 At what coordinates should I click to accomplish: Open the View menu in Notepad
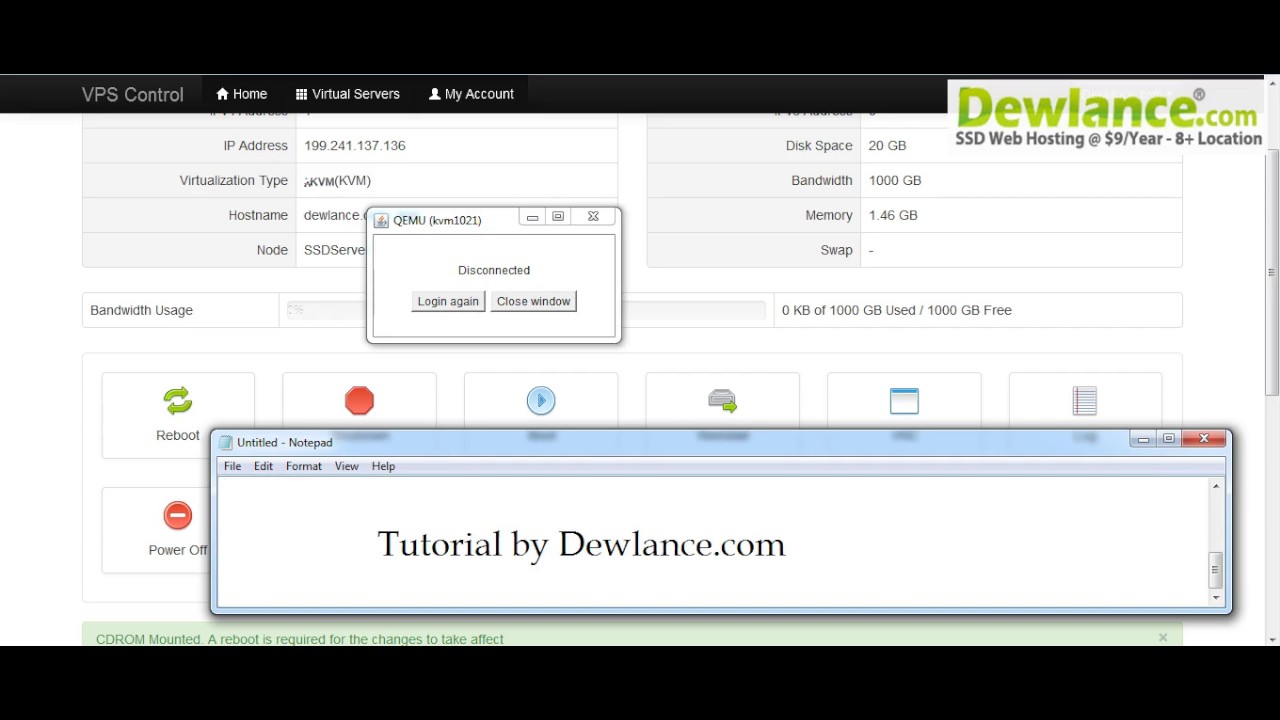pos(347,466)
